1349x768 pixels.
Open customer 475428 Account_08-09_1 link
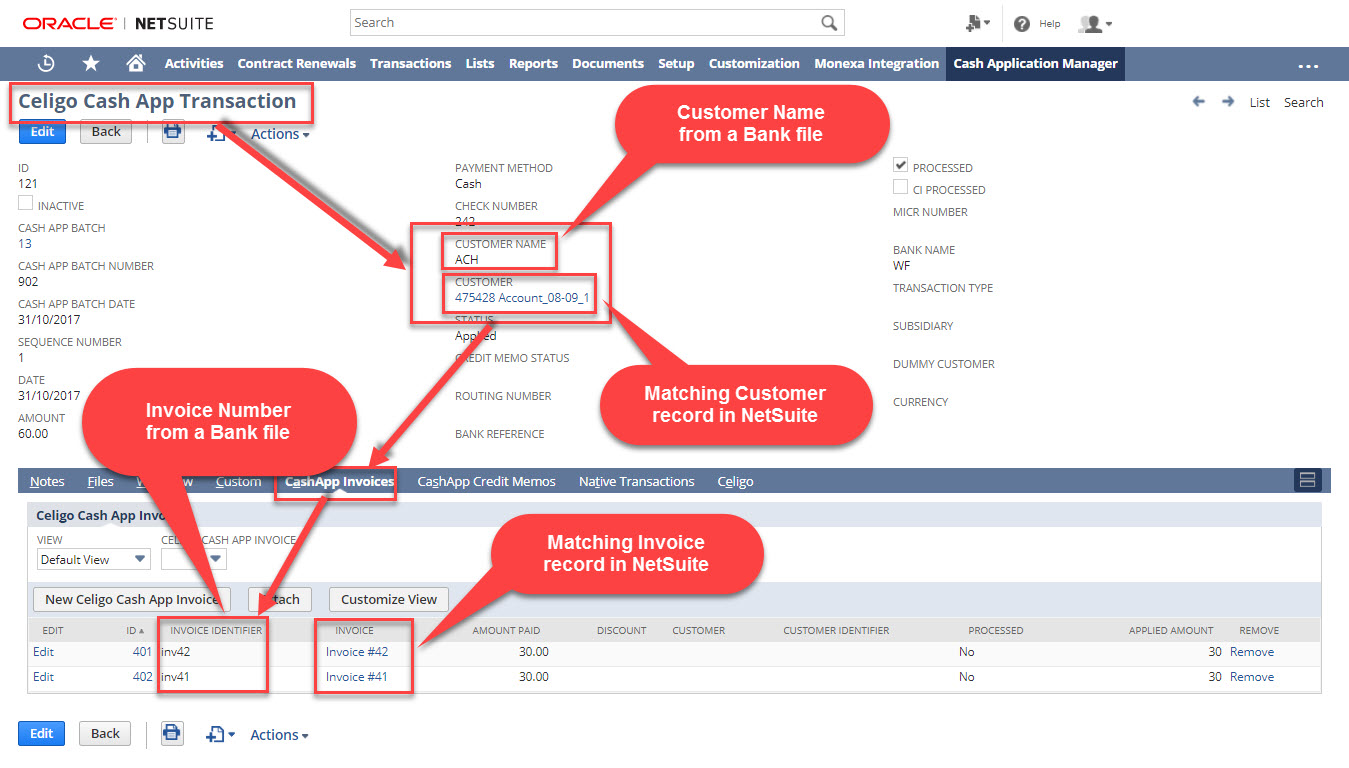coord(522,297)
